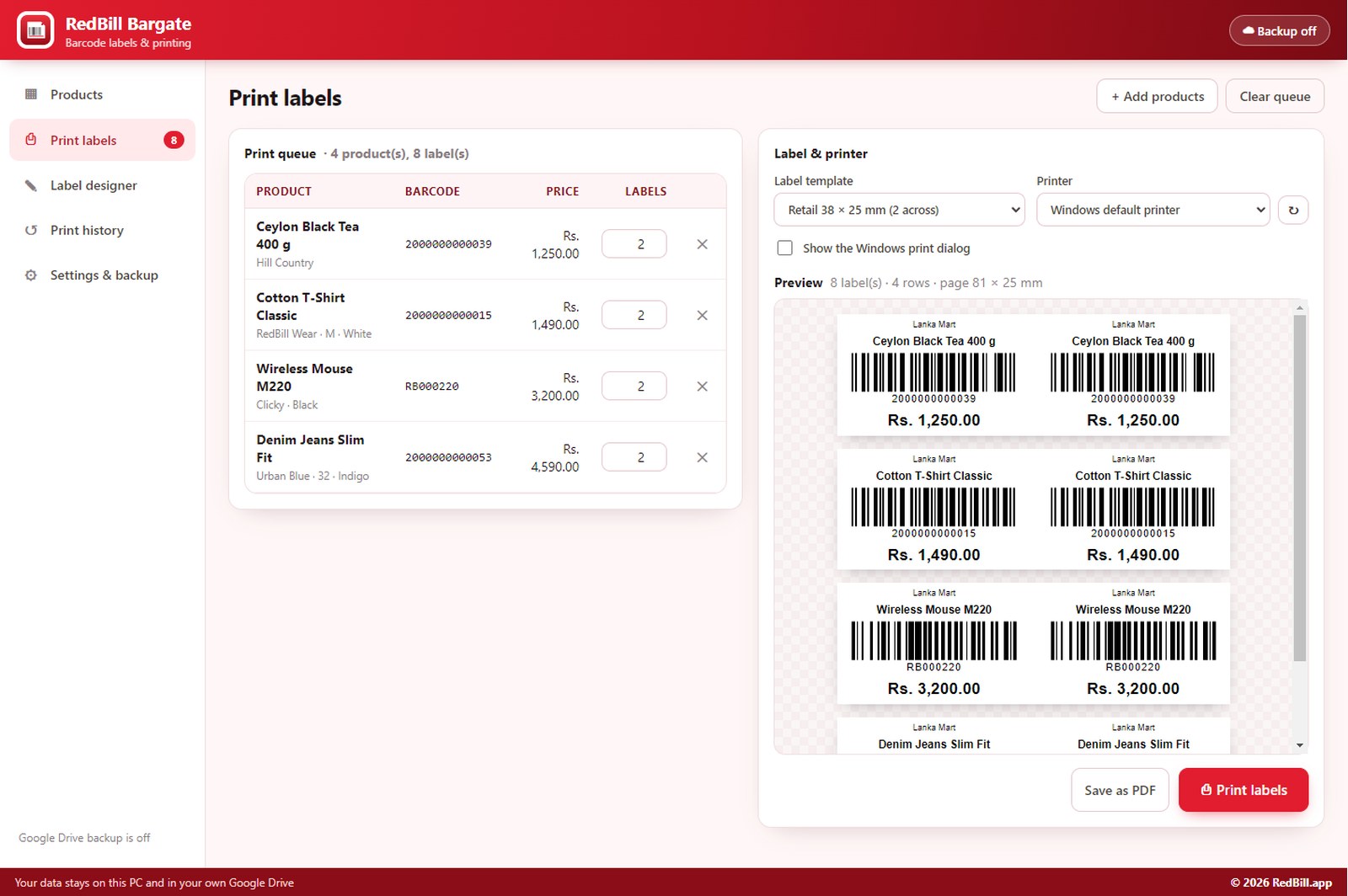Click the Cotton T-Shirt Classic product name in queue

click(301, 307)
